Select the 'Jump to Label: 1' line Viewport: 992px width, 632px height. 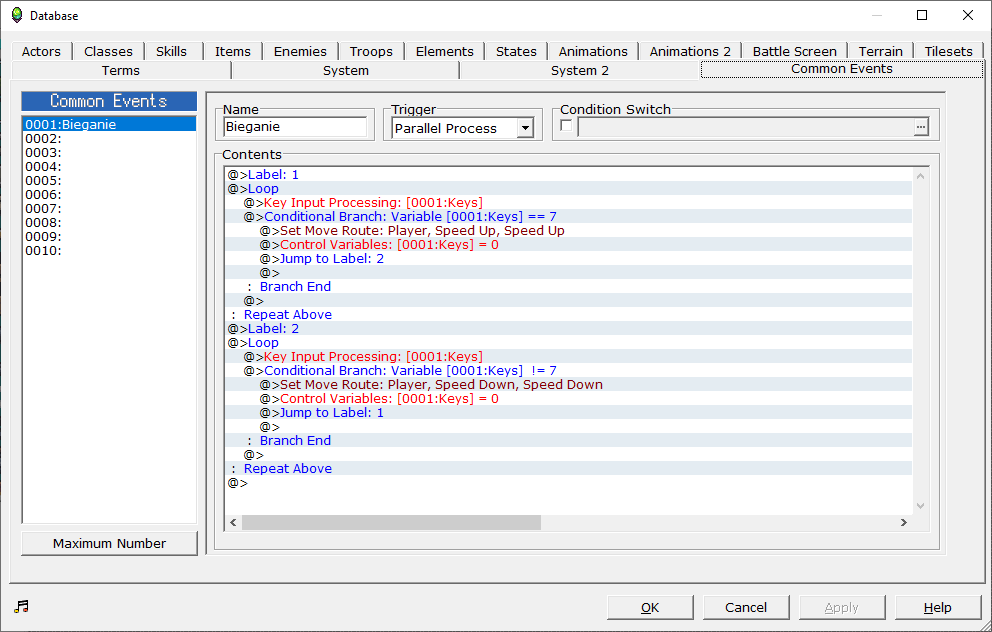(x=569, y=412)
